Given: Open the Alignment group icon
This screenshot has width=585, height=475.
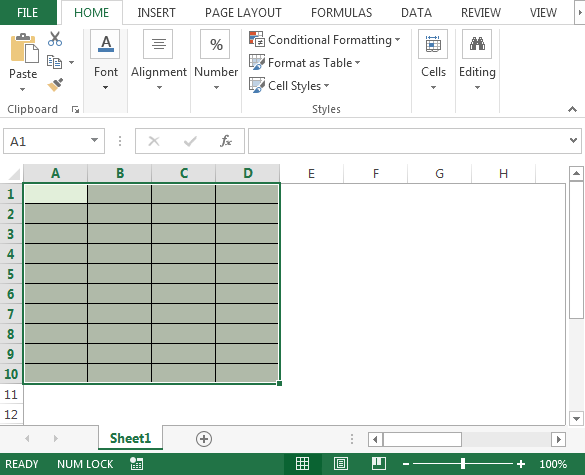Looking at the screenshot, I should coord(158,44).
